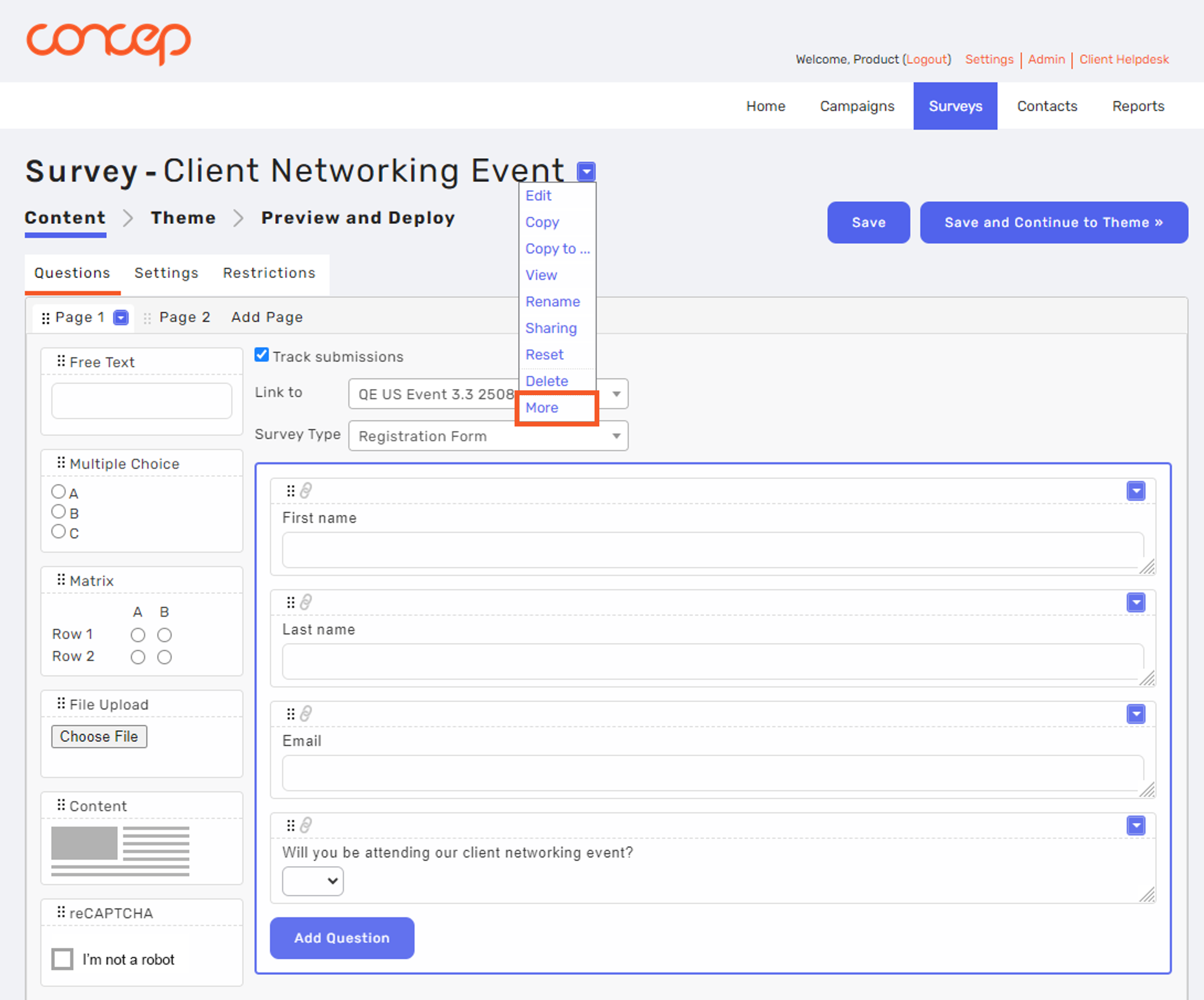Switch to the Restrictions tab

(269, 273)
